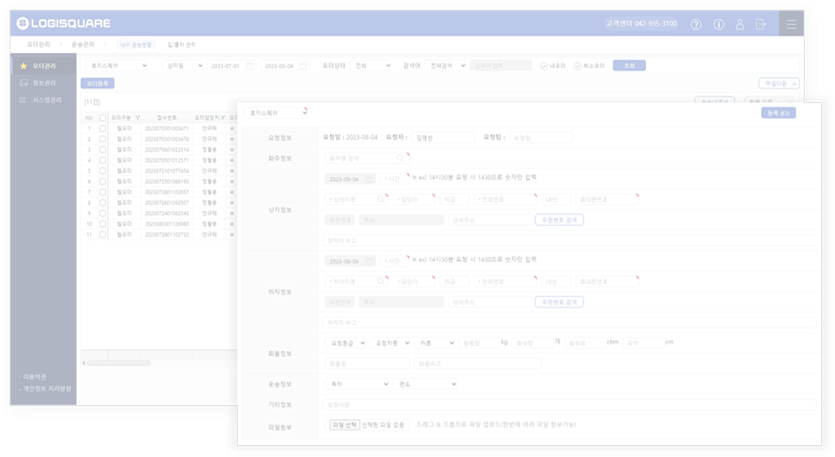Toggle the 내오더 checkbox
The height and width of the screenshot is (457, 835).
point(544,66)
